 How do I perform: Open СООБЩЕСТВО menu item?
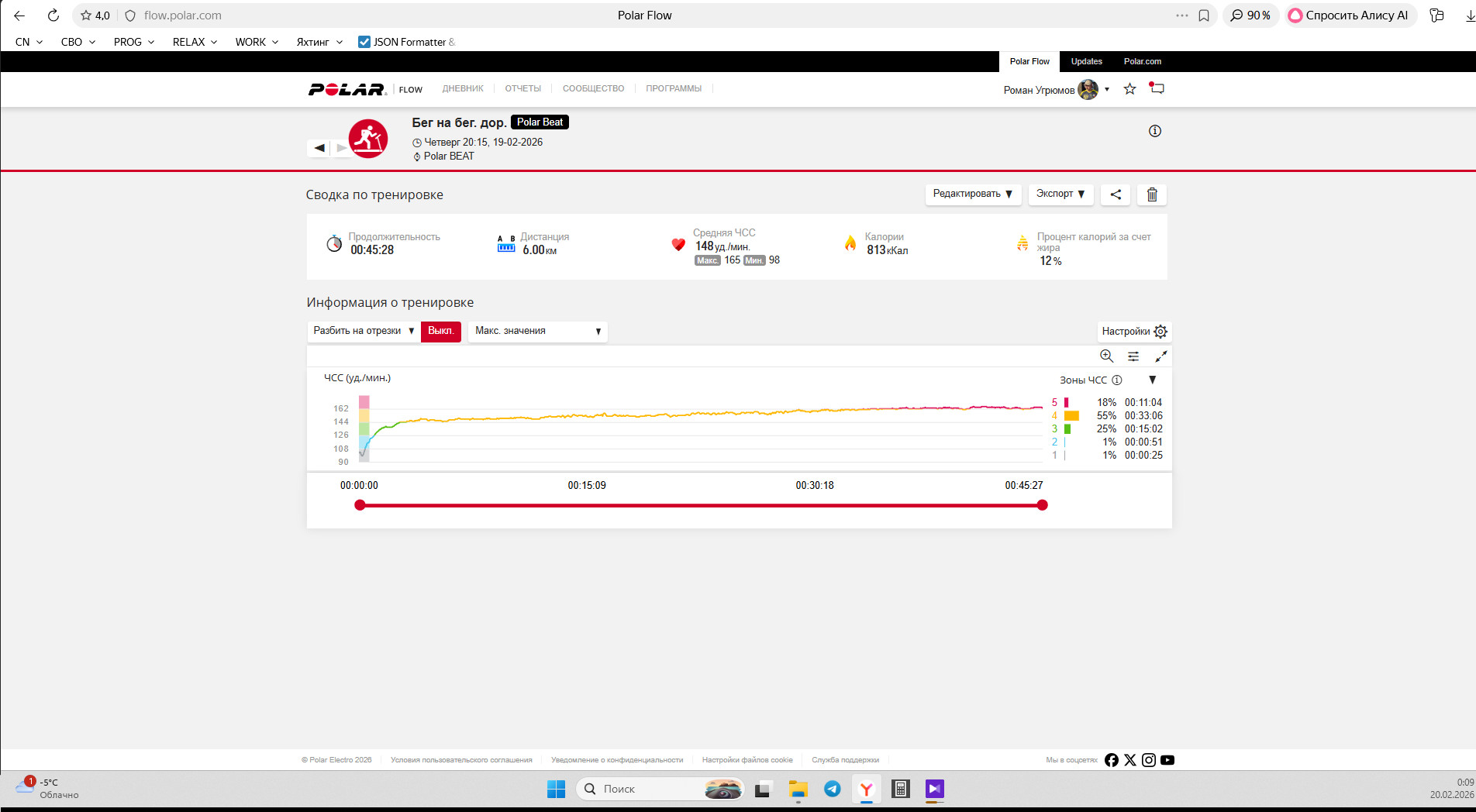click(x=593, y=88)
